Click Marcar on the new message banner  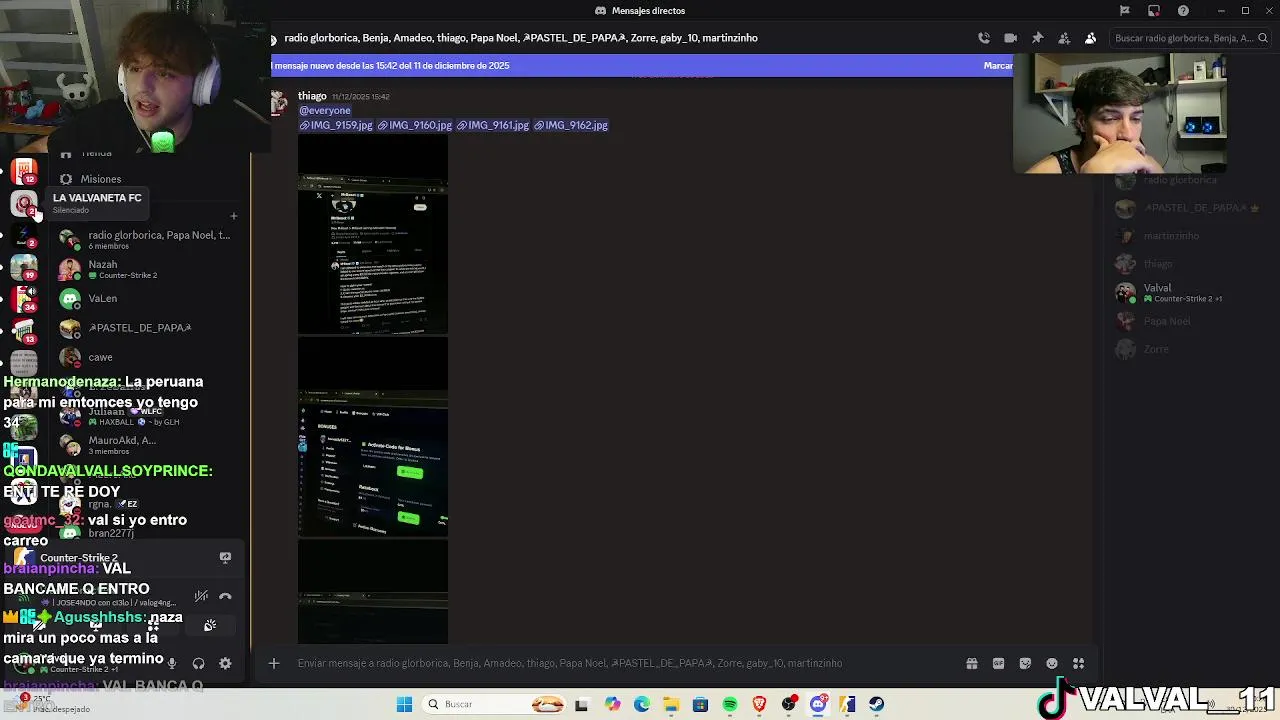click(x=997, y=65)
